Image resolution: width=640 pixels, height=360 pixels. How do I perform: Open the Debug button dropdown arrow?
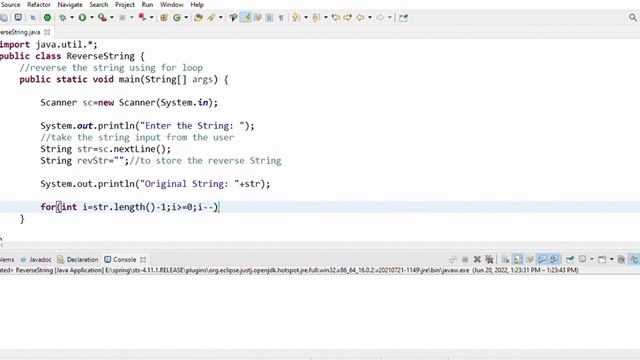point(72,18)
